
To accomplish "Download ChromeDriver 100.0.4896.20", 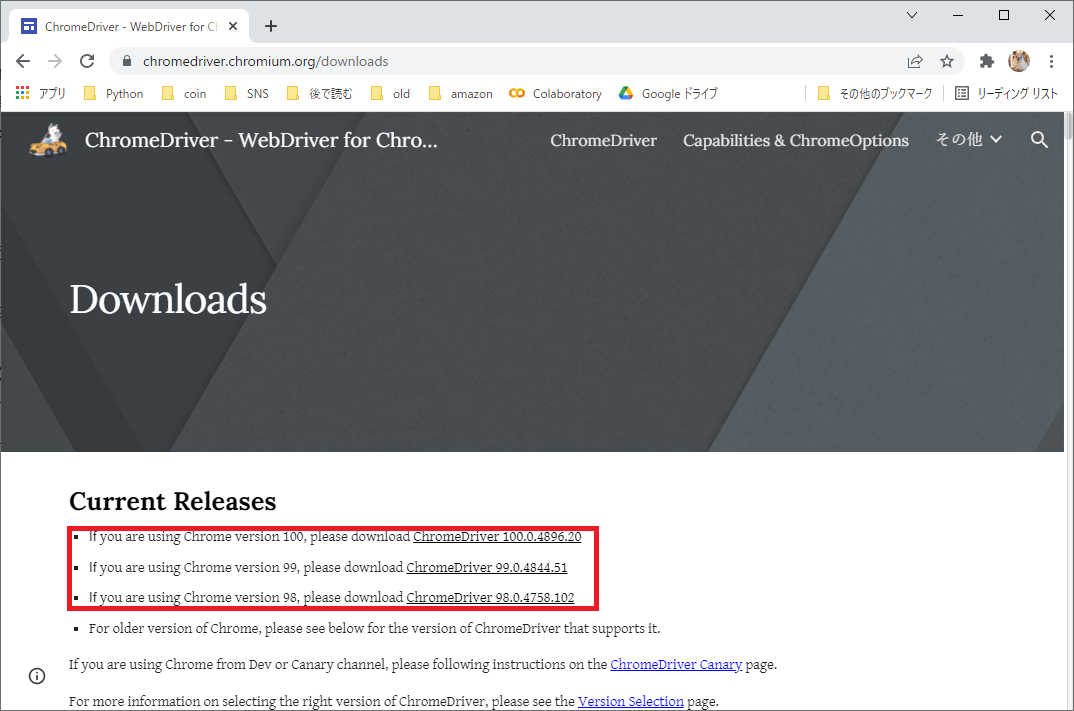I will 497,536.
